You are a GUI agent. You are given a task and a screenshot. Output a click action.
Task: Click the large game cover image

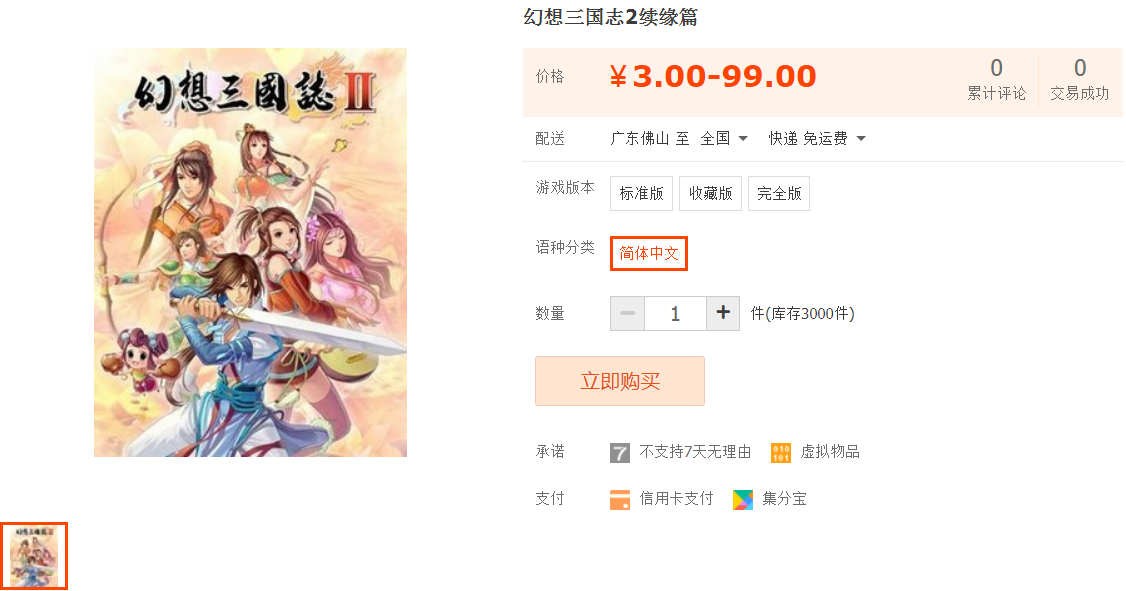point(251,252)
